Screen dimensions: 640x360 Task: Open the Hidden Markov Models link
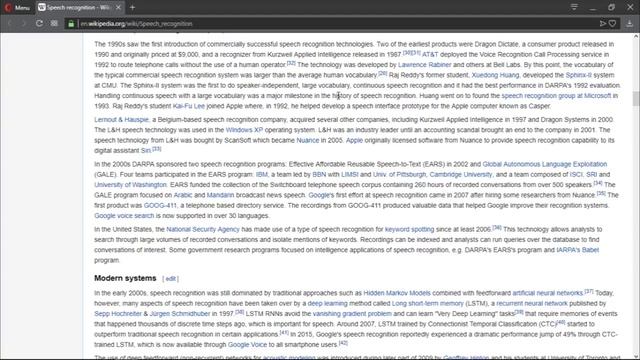coord(397,293)
